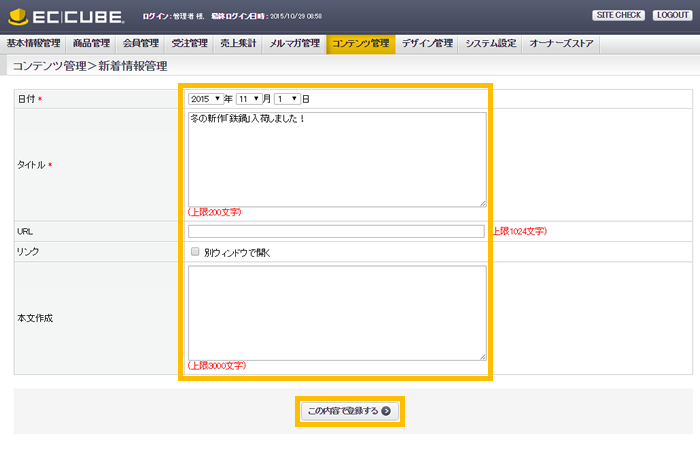Expand the month dropdown showing 11

point(249,99)
